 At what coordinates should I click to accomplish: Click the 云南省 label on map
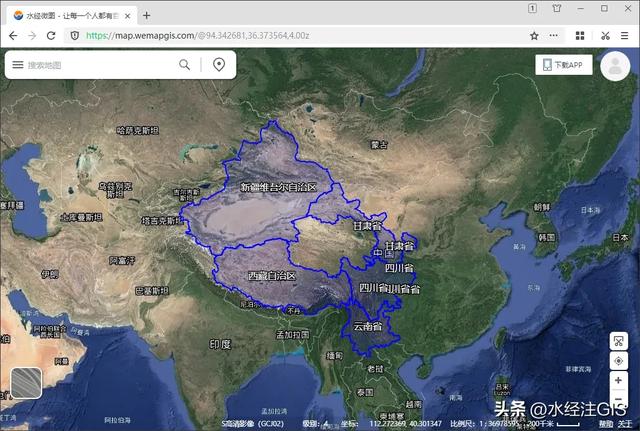point(368,327)
